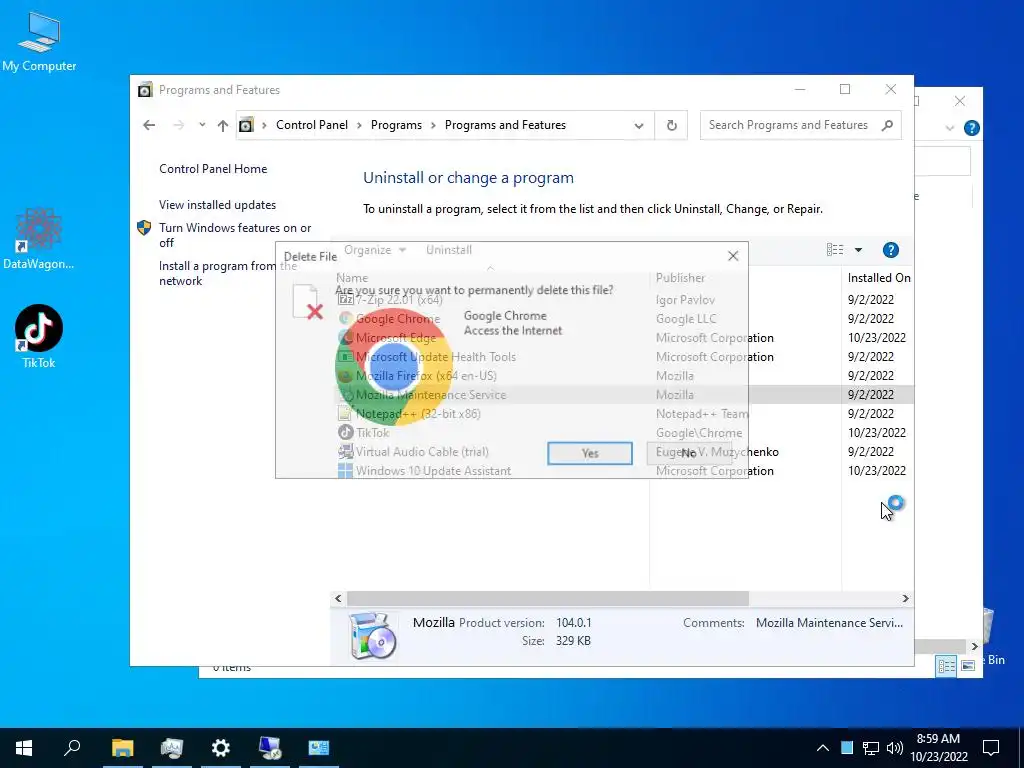Open the address bar history dropdown
Image resolution: width=1024 pixels, height=768 pixels.
[x=639, y=125]
